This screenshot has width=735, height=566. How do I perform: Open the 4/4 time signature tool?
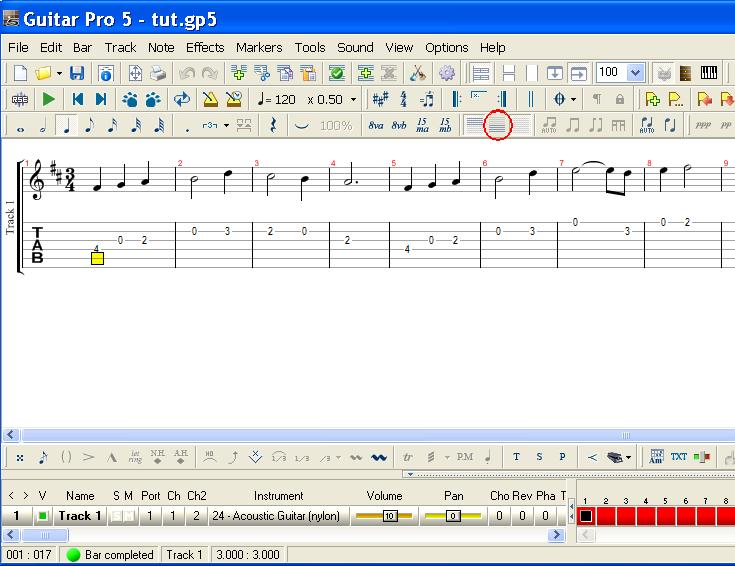404,99
